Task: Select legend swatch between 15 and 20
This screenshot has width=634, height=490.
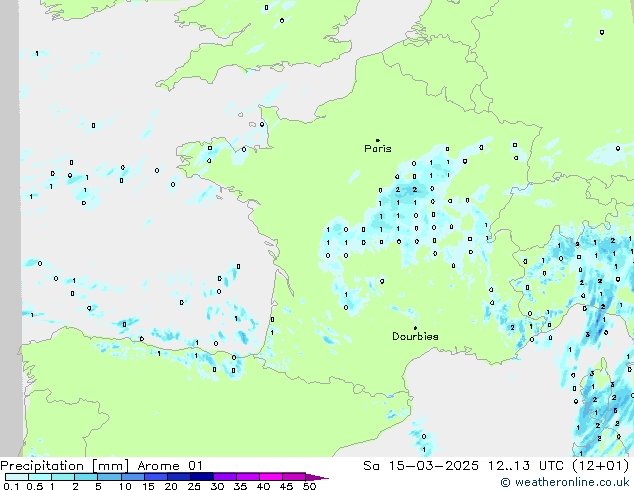Action: 156,477
